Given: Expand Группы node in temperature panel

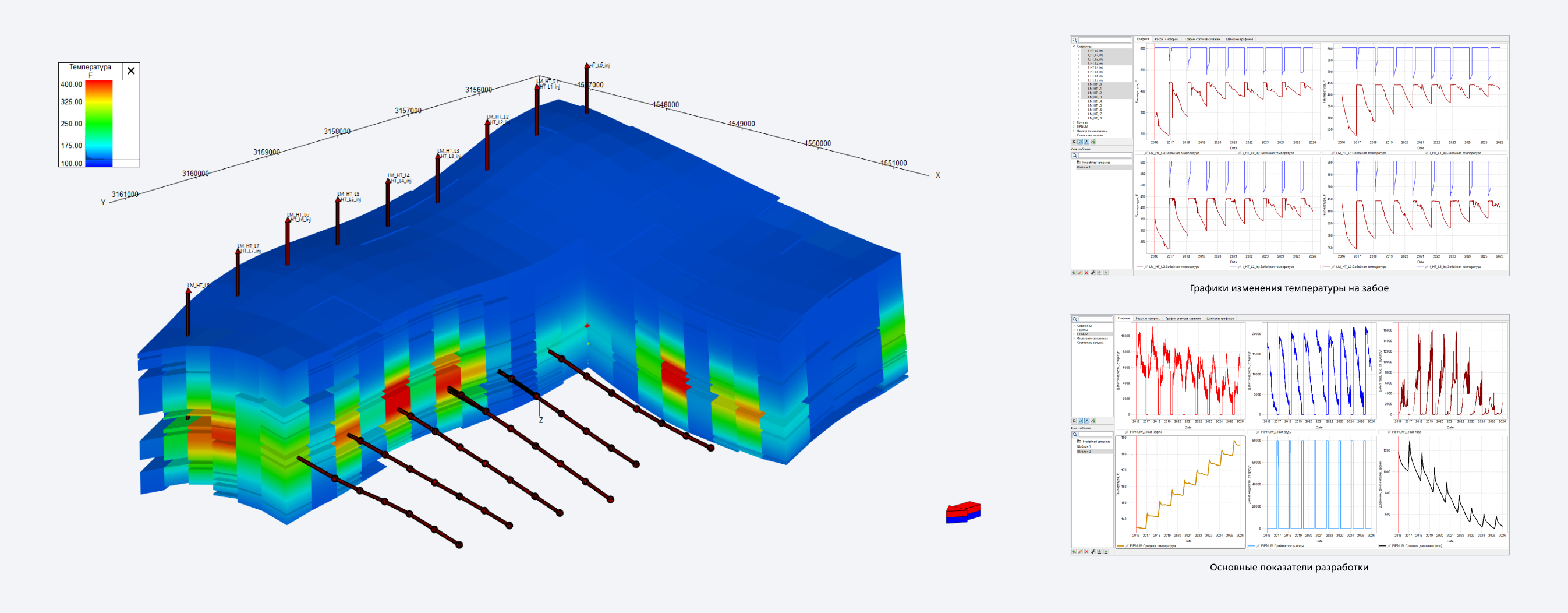Looking at the screenshot, I should [x=1074, y=122].
